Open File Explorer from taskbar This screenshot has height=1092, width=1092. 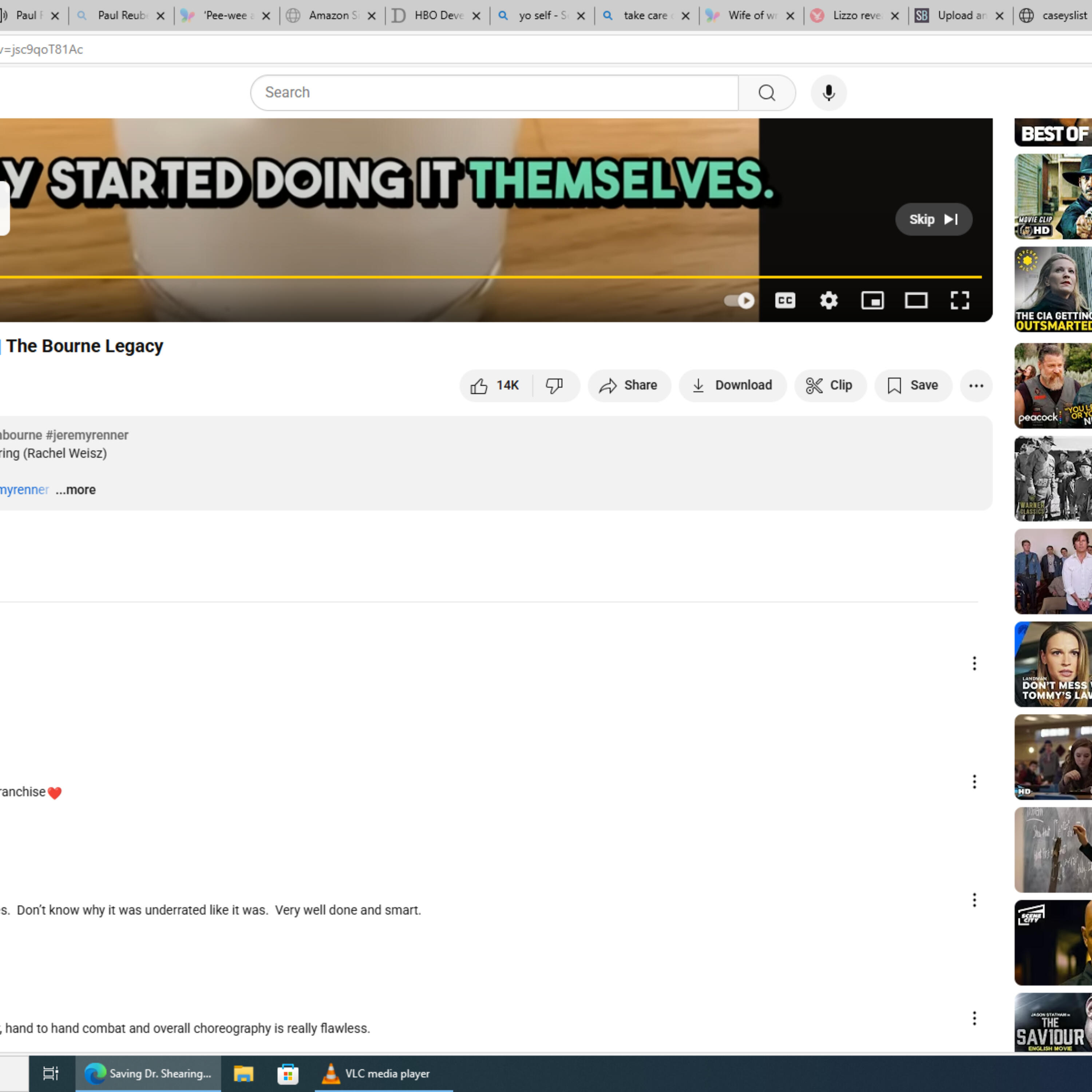(x=244, y=1073)
